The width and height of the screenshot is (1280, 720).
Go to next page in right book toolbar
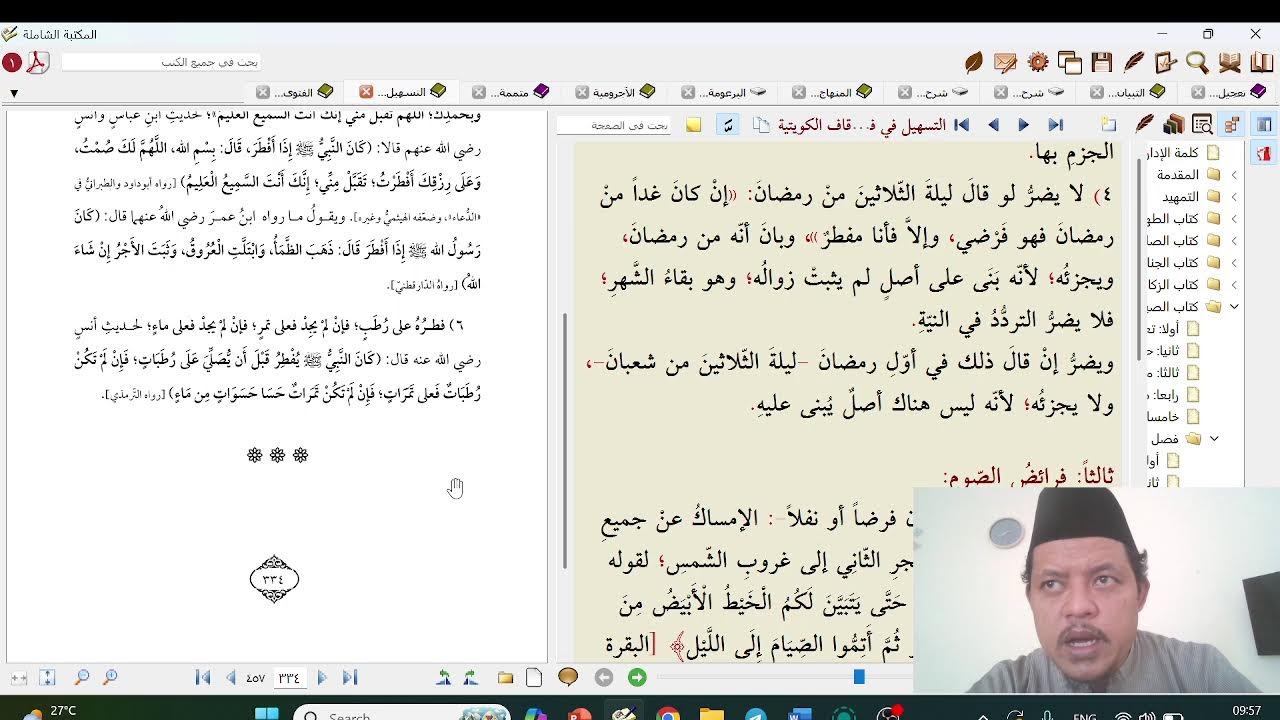point(1023,125)
